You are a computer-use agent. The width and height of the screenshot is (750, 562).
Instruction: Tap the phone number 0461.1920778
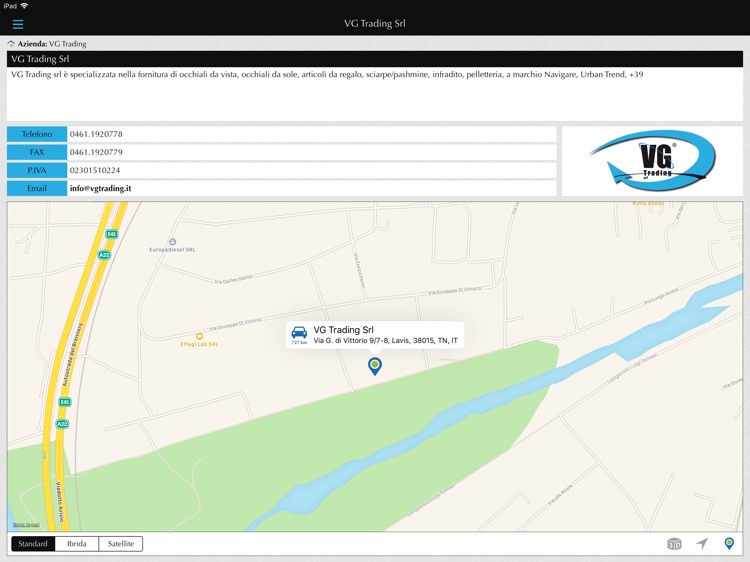coord(96,134)
